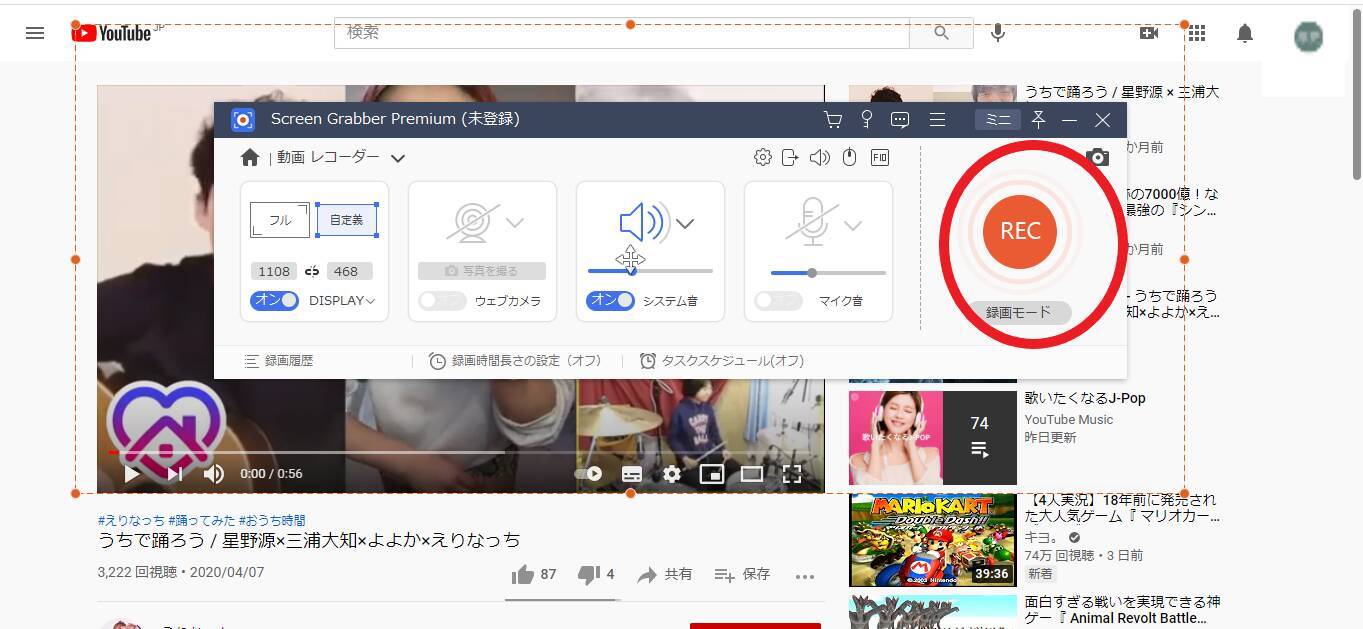Image resolution: width=1363 pixels, height=629 pixels.
Task: Click the feedback chat bubble icon
Action: (900, 120)
